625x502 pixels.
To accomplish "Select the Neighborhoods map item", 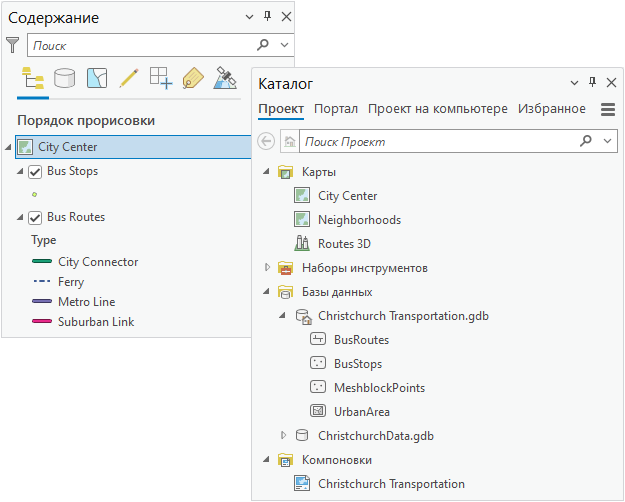I will (359, 219).
